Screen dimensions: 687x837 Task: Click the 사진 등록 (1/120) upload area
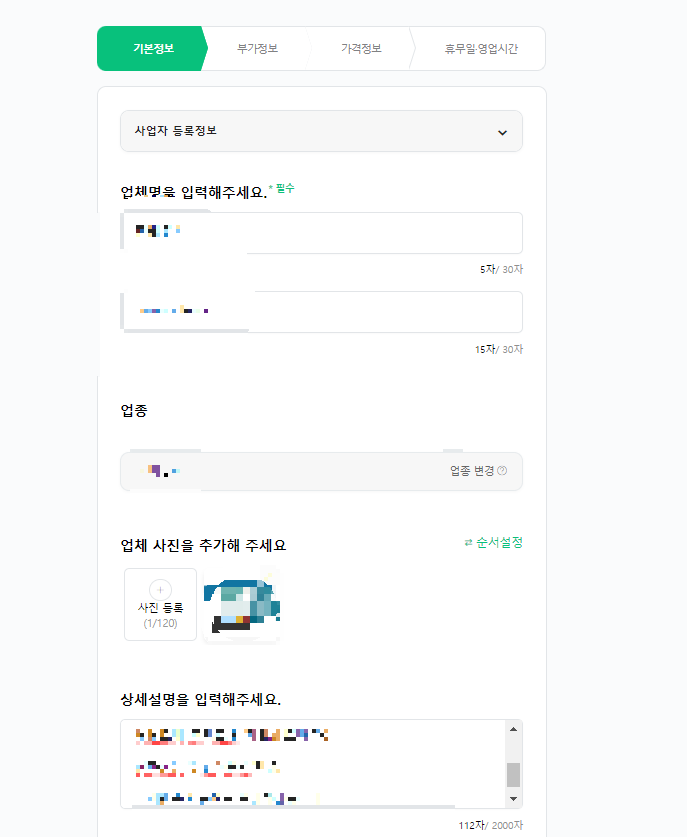pyautogui.click(x=160, y=605)
